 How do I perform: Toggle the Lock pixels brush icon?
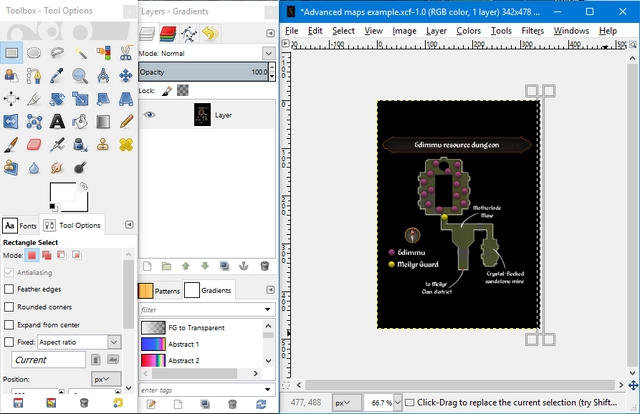(x=167, y=91)
